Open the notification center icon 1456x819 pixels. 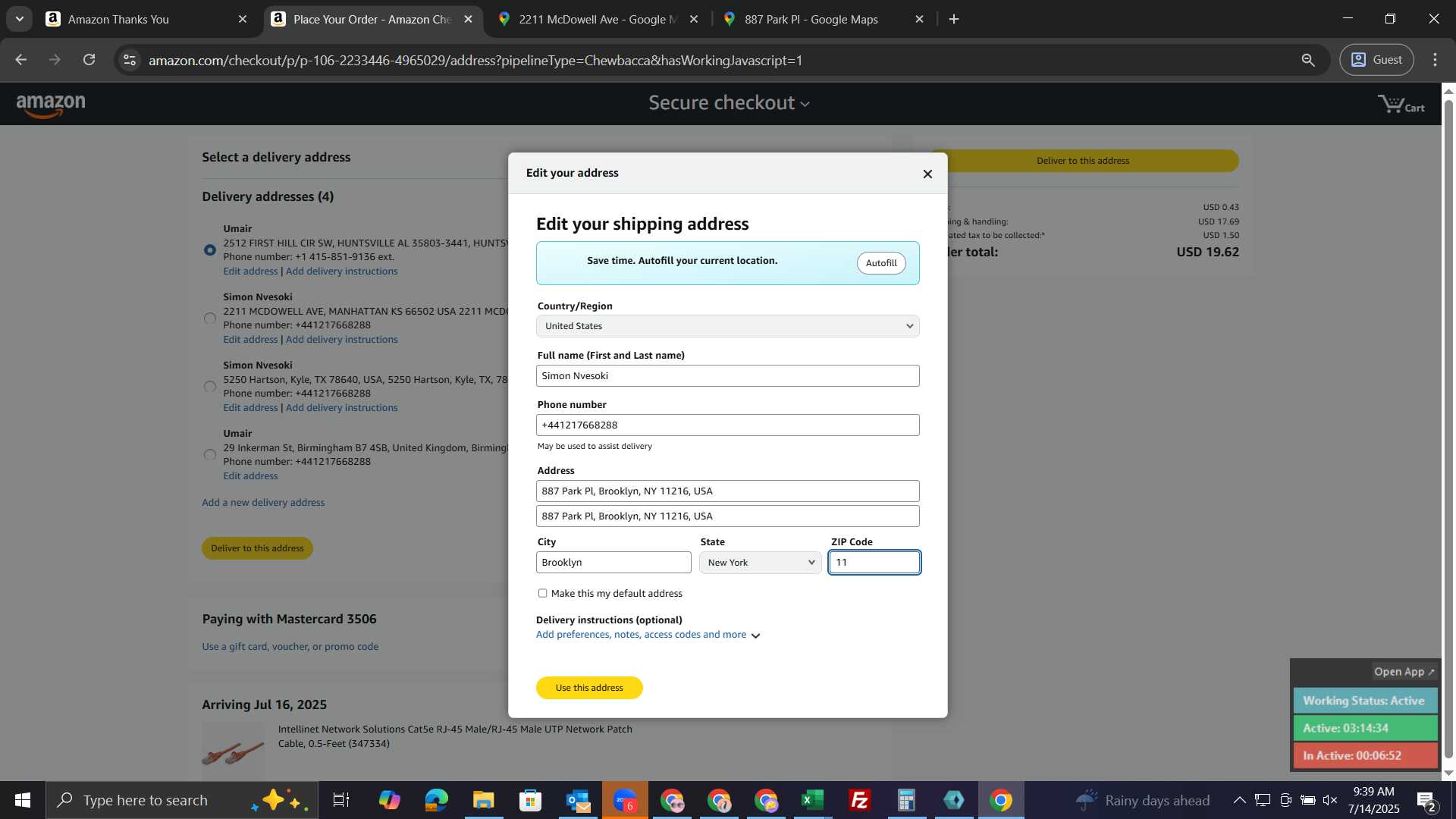click(1426, 801)
